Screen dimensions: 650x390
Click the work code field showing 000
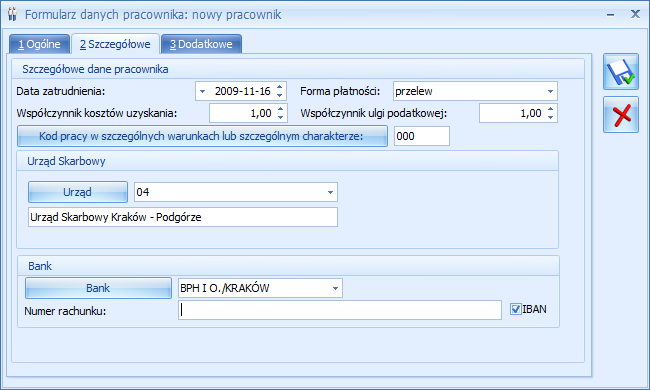pos(422,136)
